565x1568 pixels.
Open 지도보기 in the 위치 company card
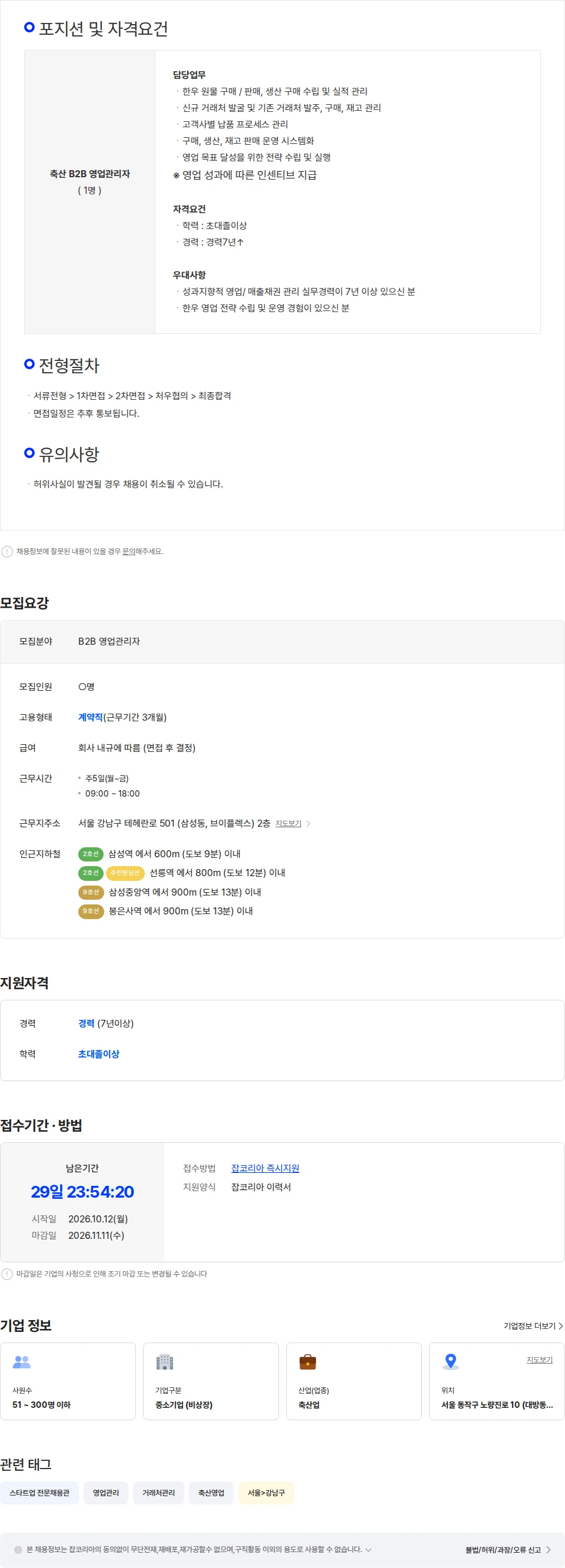coord(540,1359)
